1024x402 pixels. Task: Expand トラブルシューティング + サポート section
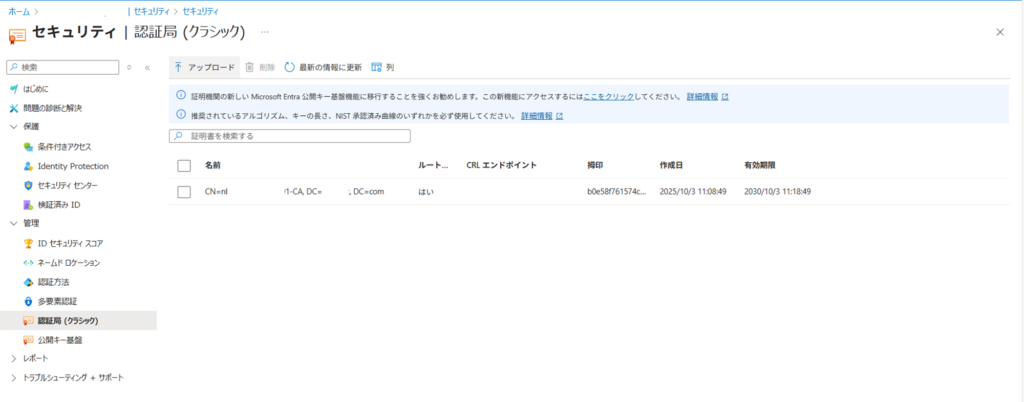(x=14, y=378)
